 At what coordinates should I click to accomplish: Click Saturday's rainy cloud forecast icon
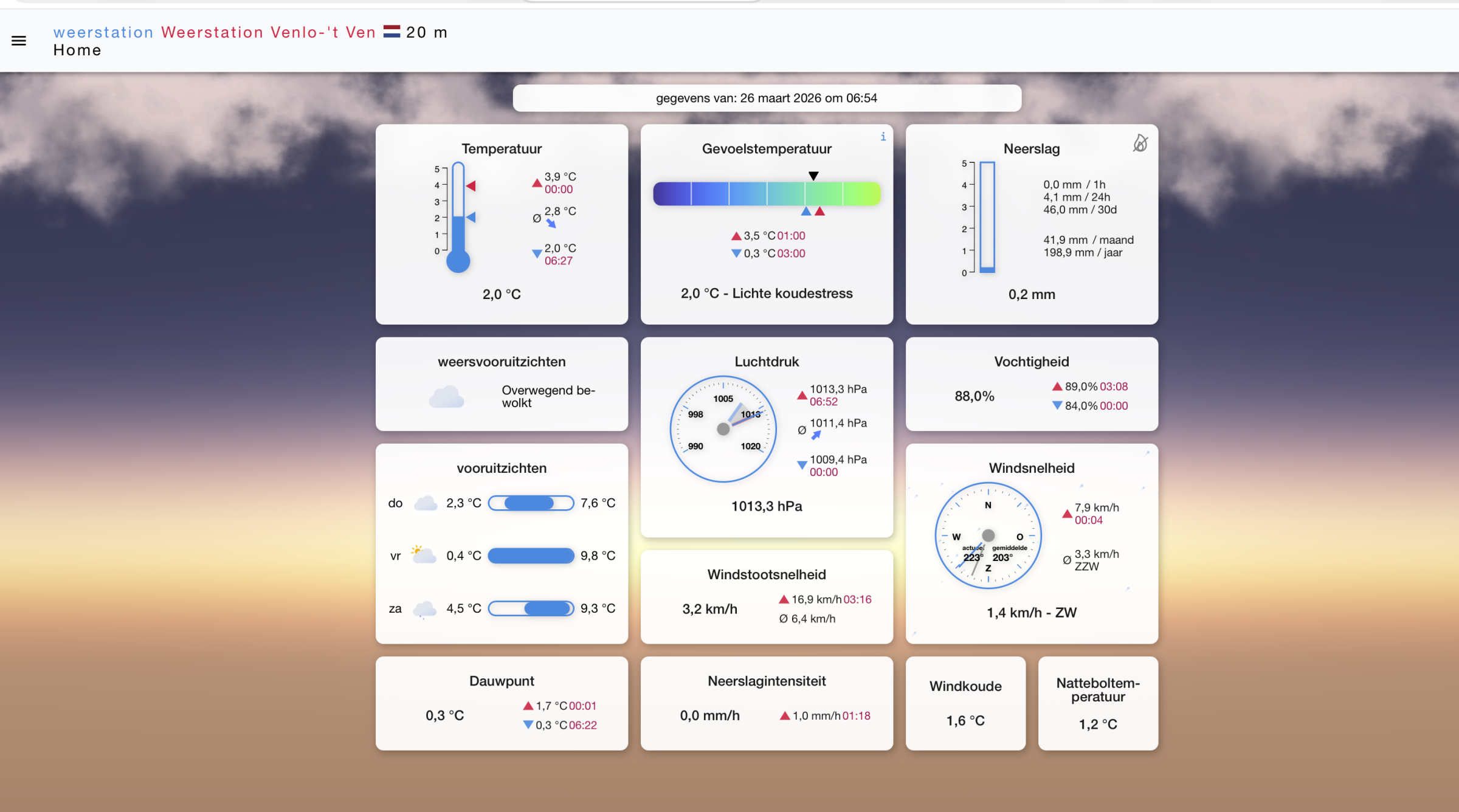tap(424, 608)
